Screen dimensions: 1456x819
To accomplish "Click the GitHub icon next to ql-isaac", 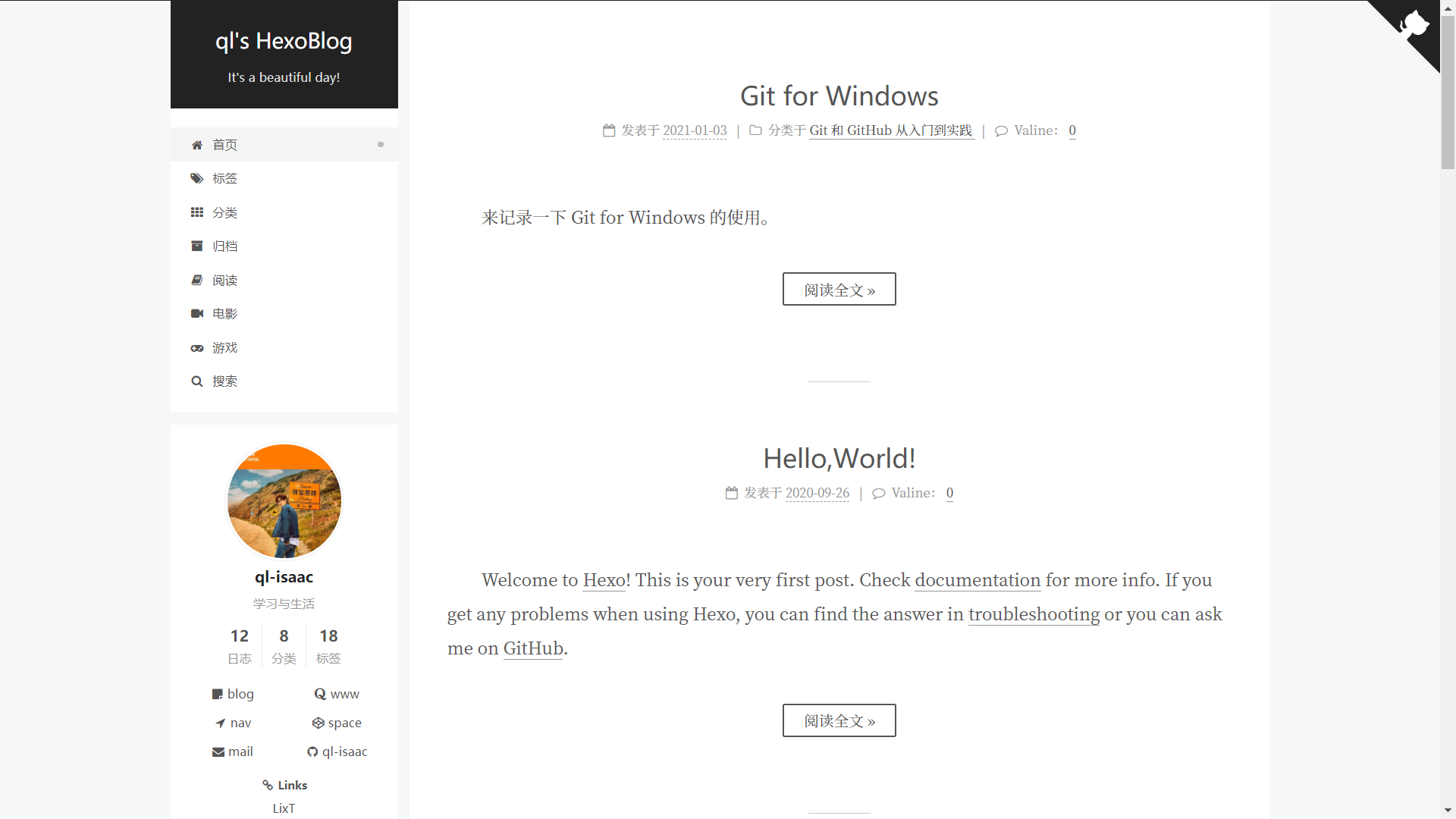I will click(312, 752).
